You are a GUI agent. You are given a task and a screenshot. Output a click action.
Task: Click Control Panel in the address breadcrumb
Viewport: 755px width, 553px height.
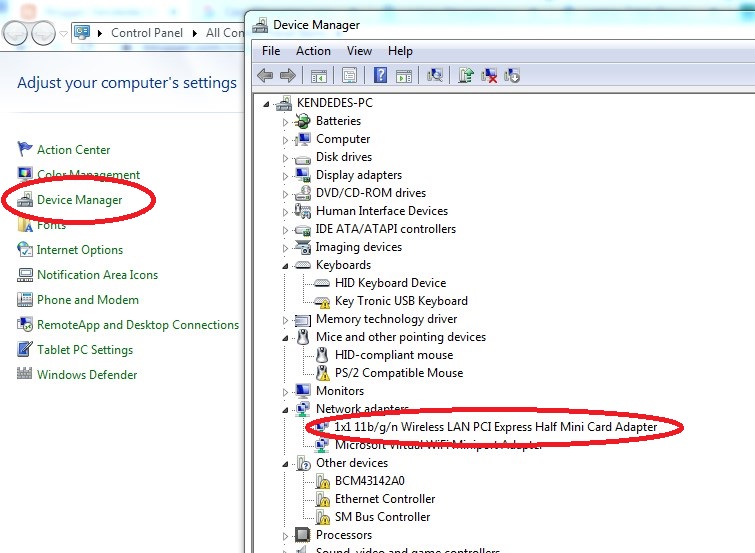(x=147, y=33)
